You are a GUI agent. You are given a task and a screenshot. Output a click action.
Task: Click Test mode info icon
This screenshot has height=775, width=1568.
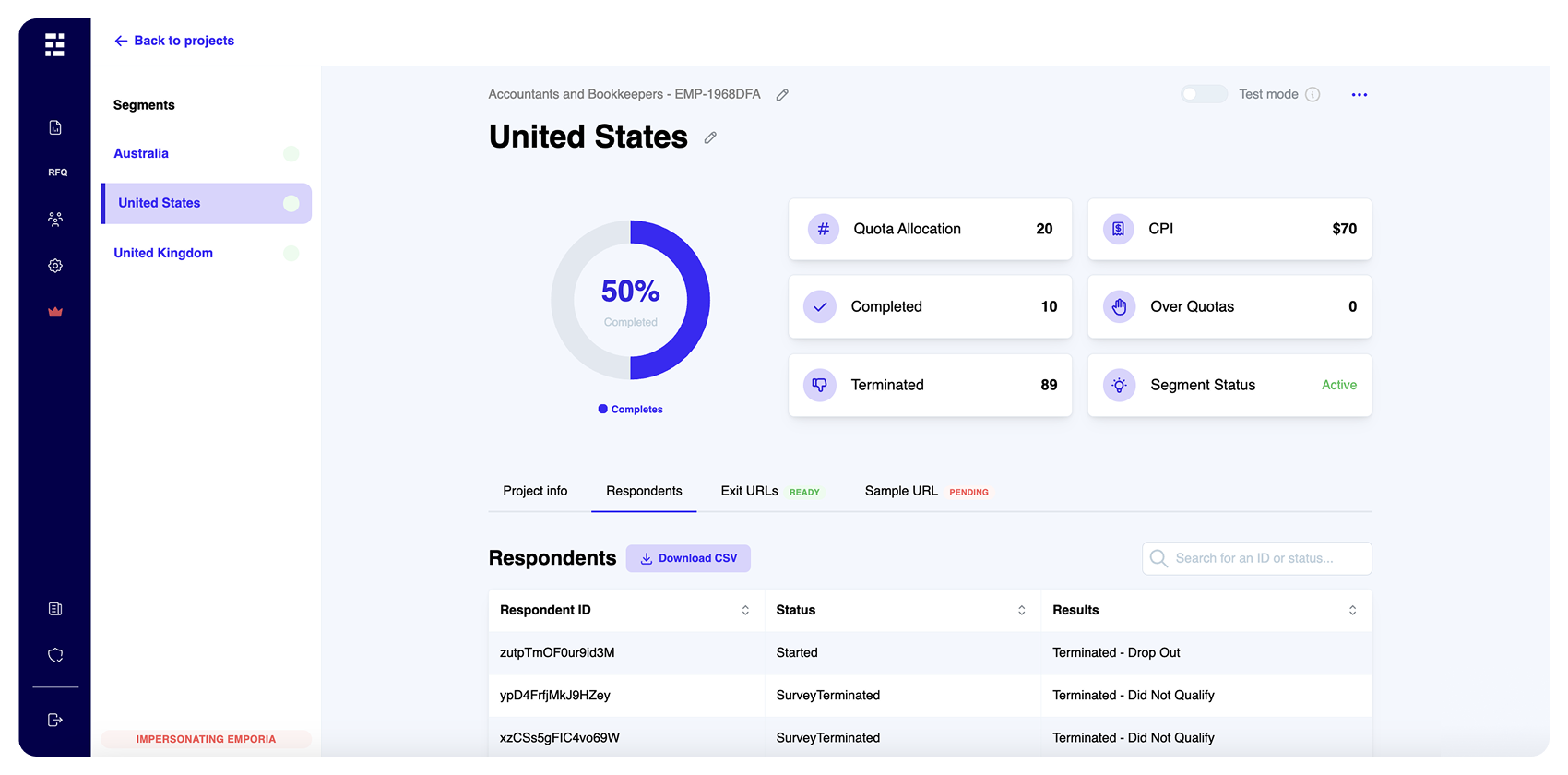[1313, 94]
